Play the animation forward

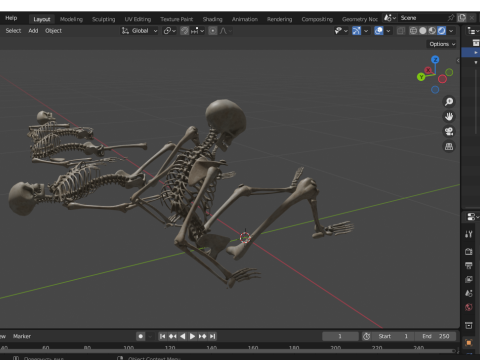click(192, 336)
